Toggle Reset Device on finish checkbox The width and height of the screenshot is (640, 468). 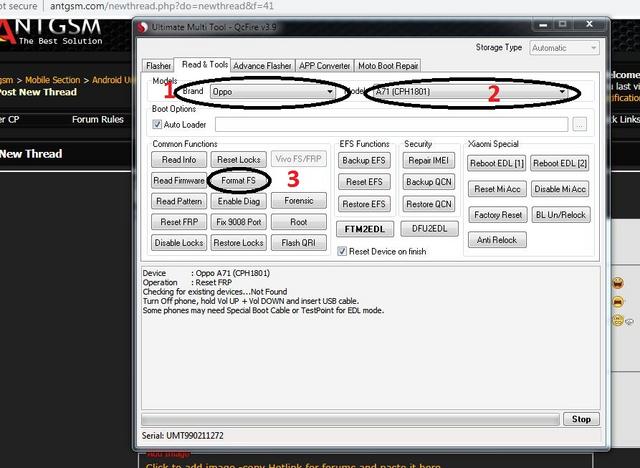(x=342, y=251)
